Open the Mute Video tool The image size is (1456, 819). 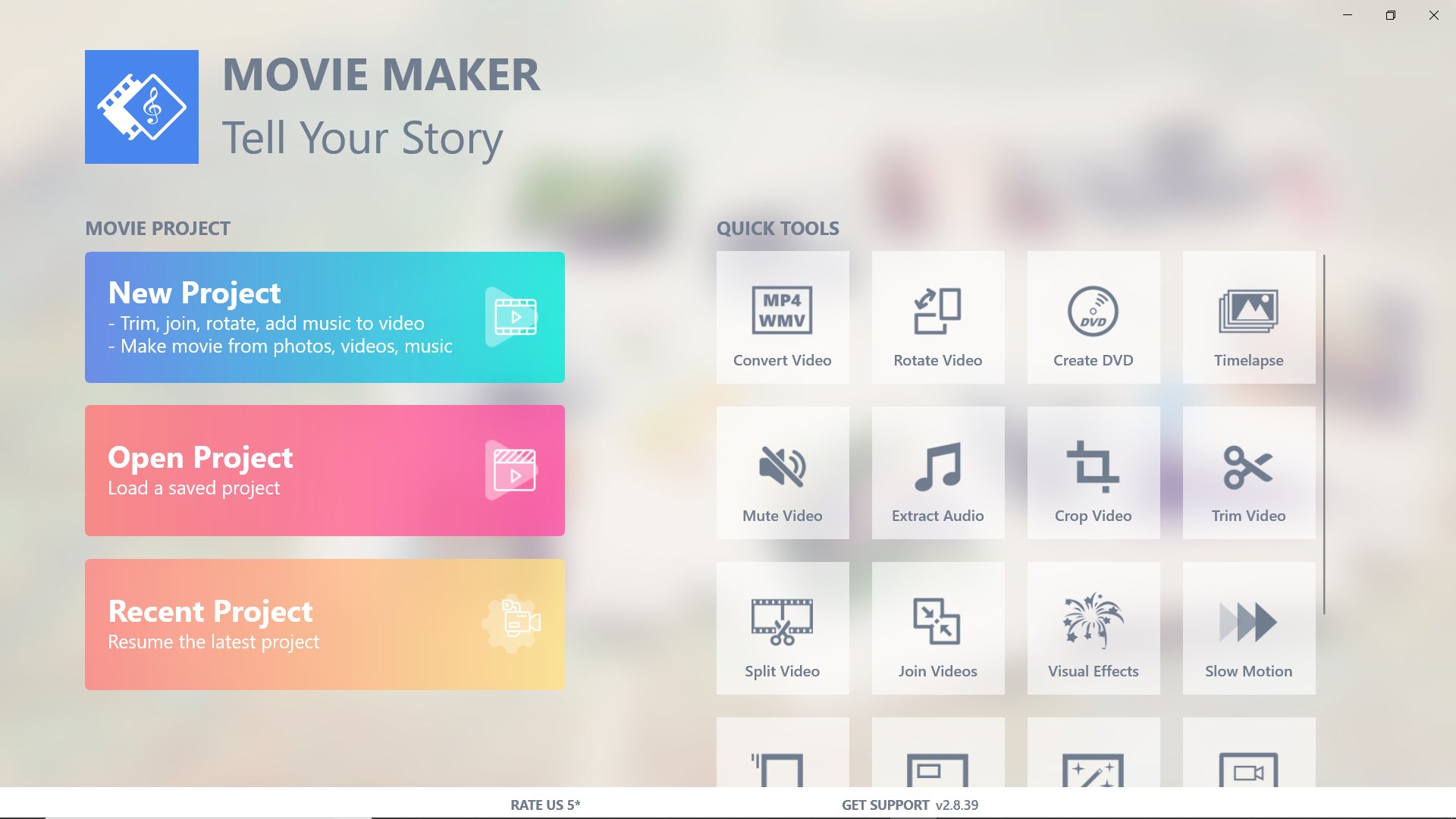click(783, 472)
